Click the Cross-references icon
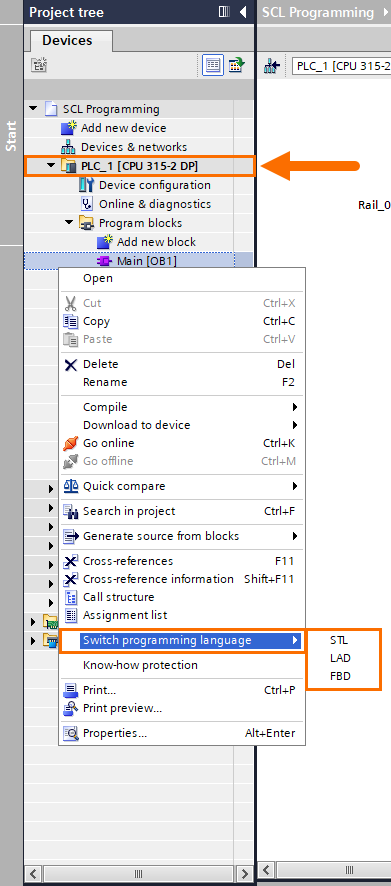 click(71, 561)
